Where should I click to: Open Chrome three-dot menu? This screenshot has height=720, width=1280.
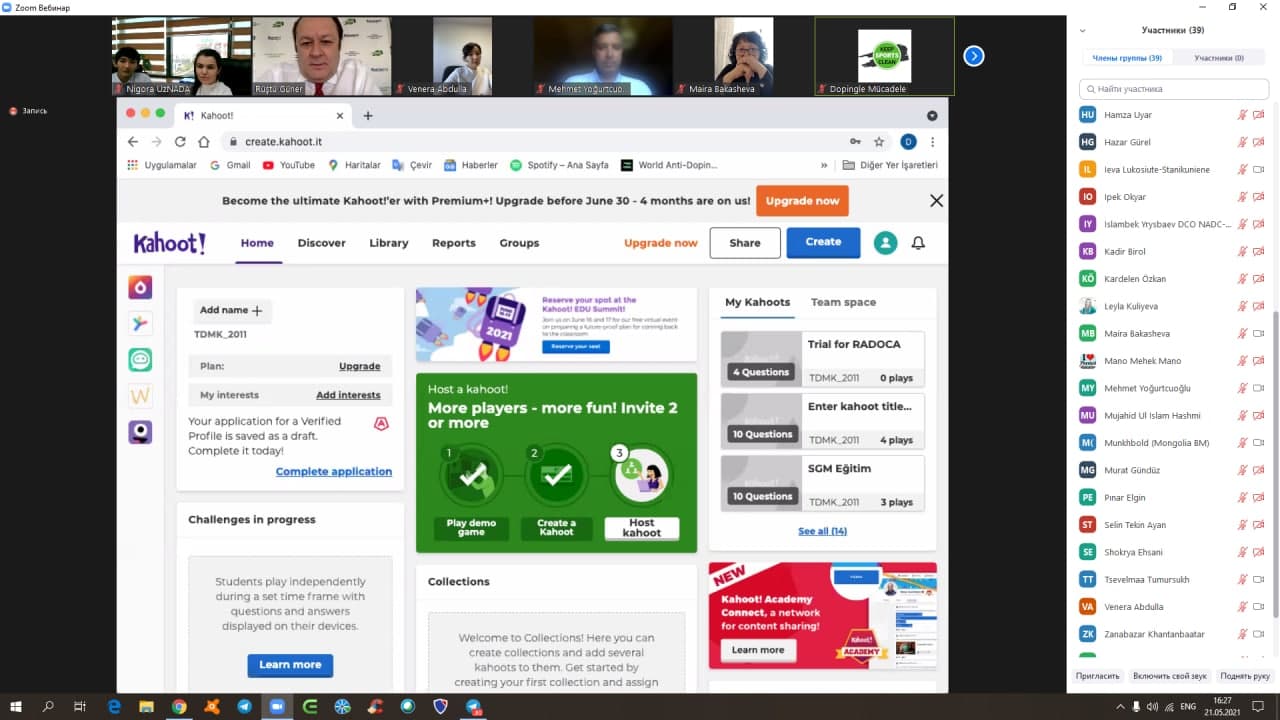coord(933,142)
